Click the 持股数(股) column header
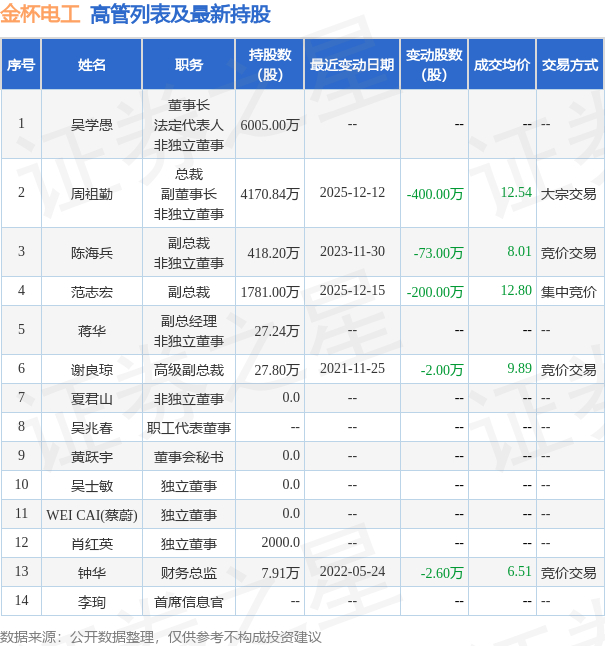The height and width of the screenshot is (646, 605). click(x=270, y=64)
